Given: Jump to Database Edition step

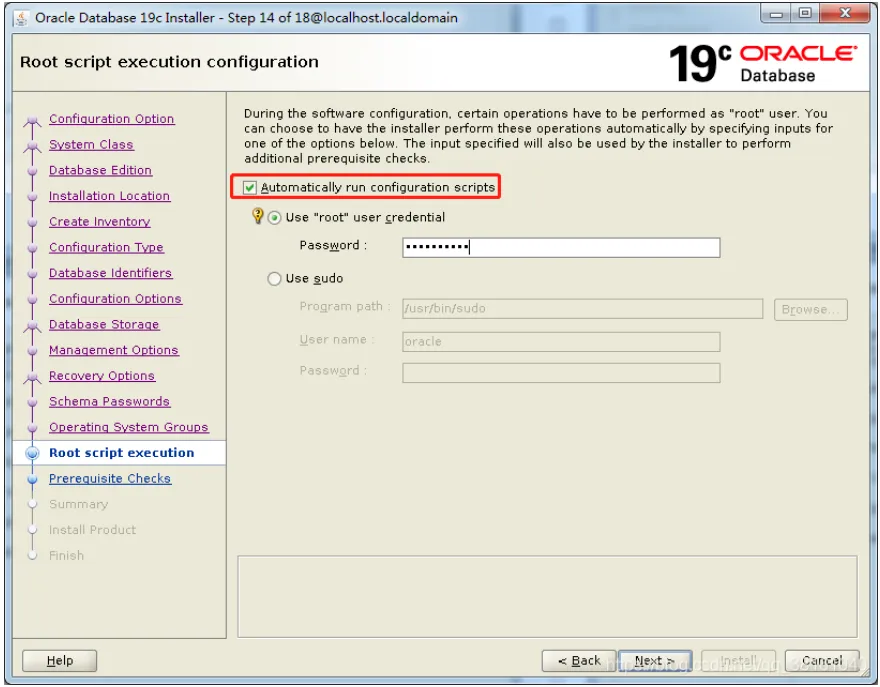Looking at the screenshot, I should (x=100, y=170).
